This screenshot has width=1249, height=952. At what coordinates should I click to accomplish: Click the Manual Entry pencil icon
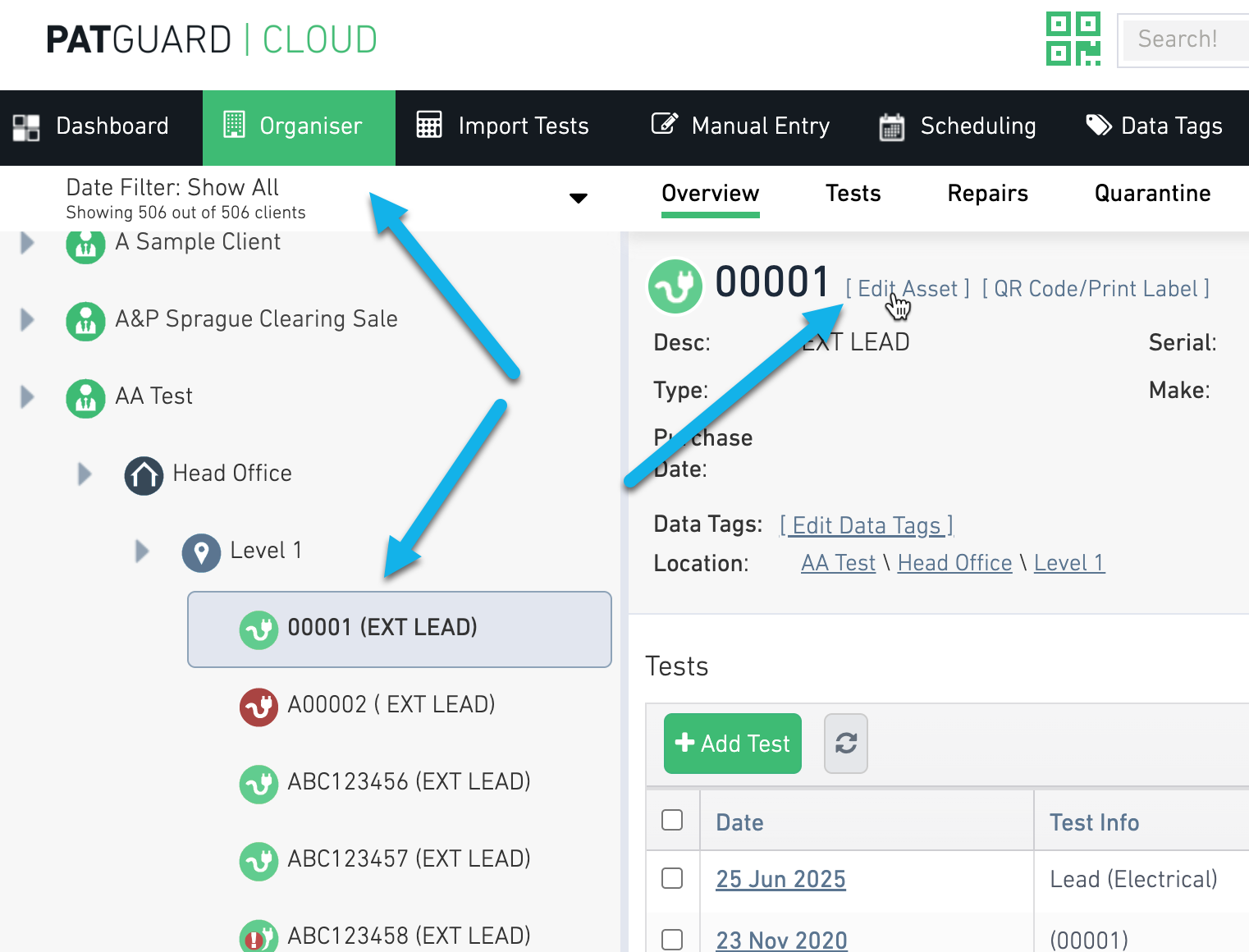click(x=665, y=124)
